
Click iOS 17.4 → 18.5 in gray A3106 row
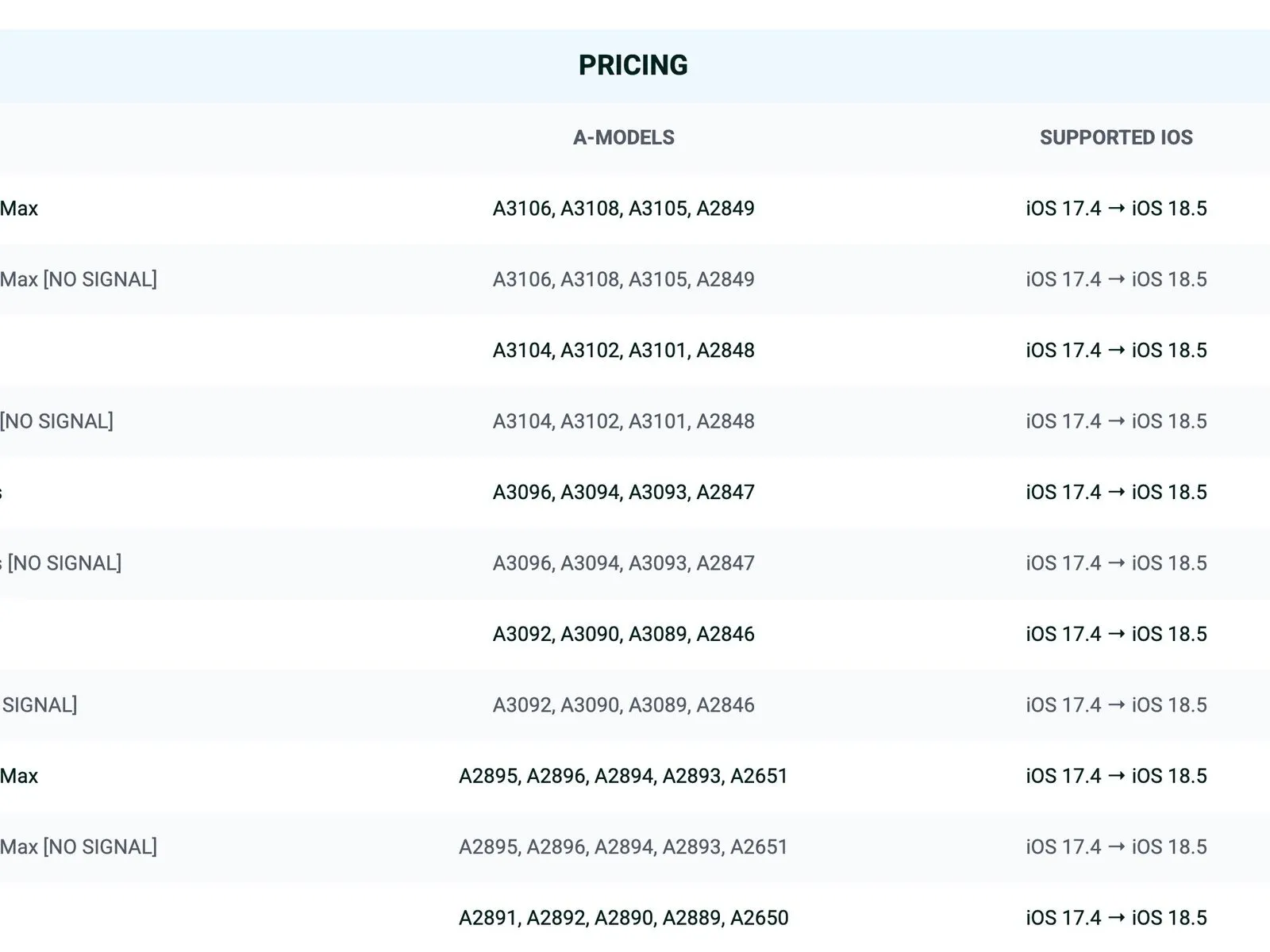click(1116, 279)
